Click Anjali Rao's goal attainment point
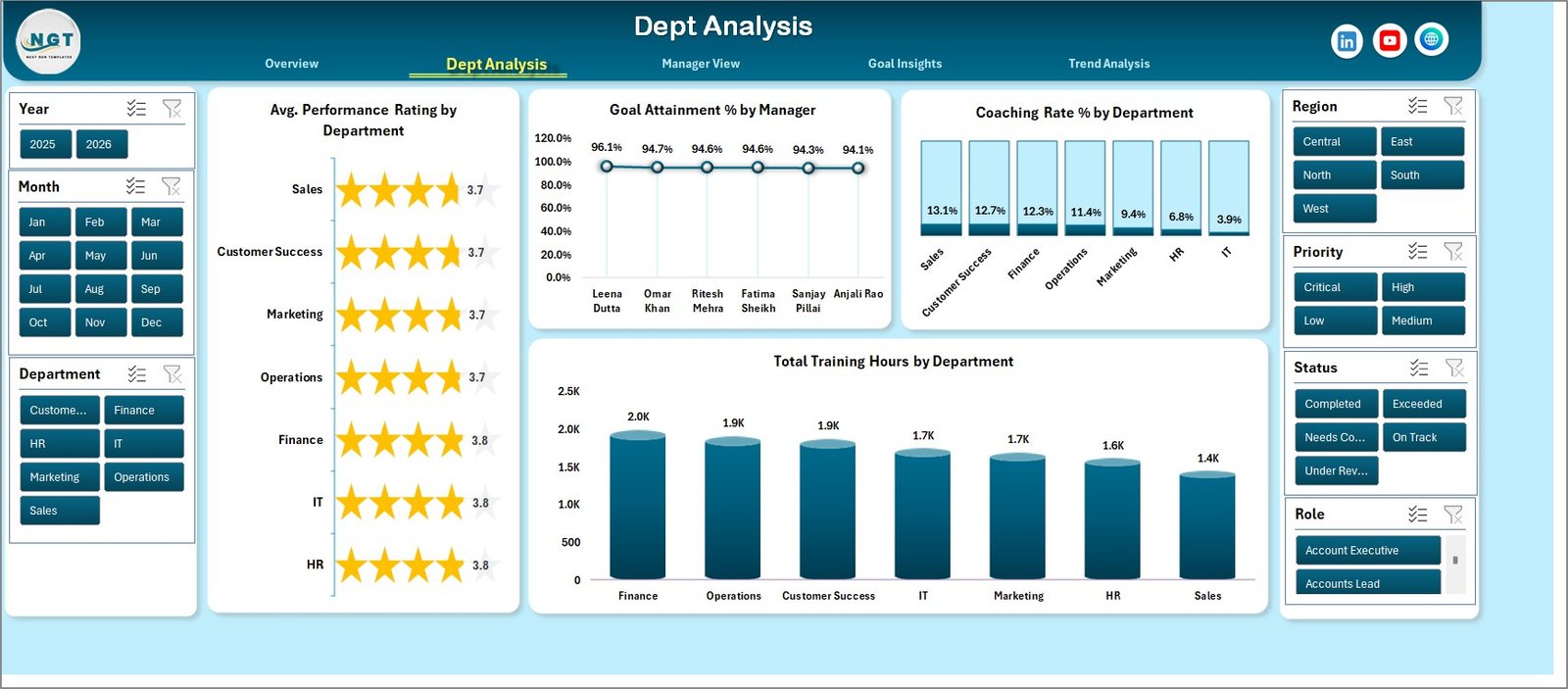The width and height of the screenshot is (1568, 689). (x=857, y=168)
